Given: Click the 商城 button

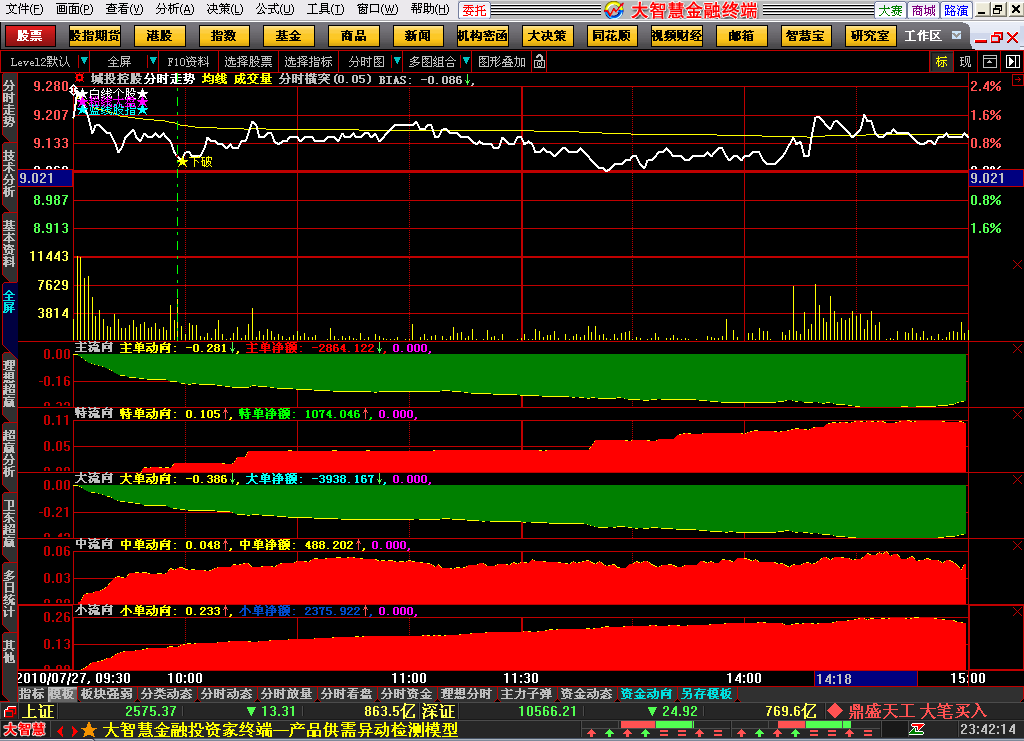Looking at the screenshot, I should (x=923, y=10).
